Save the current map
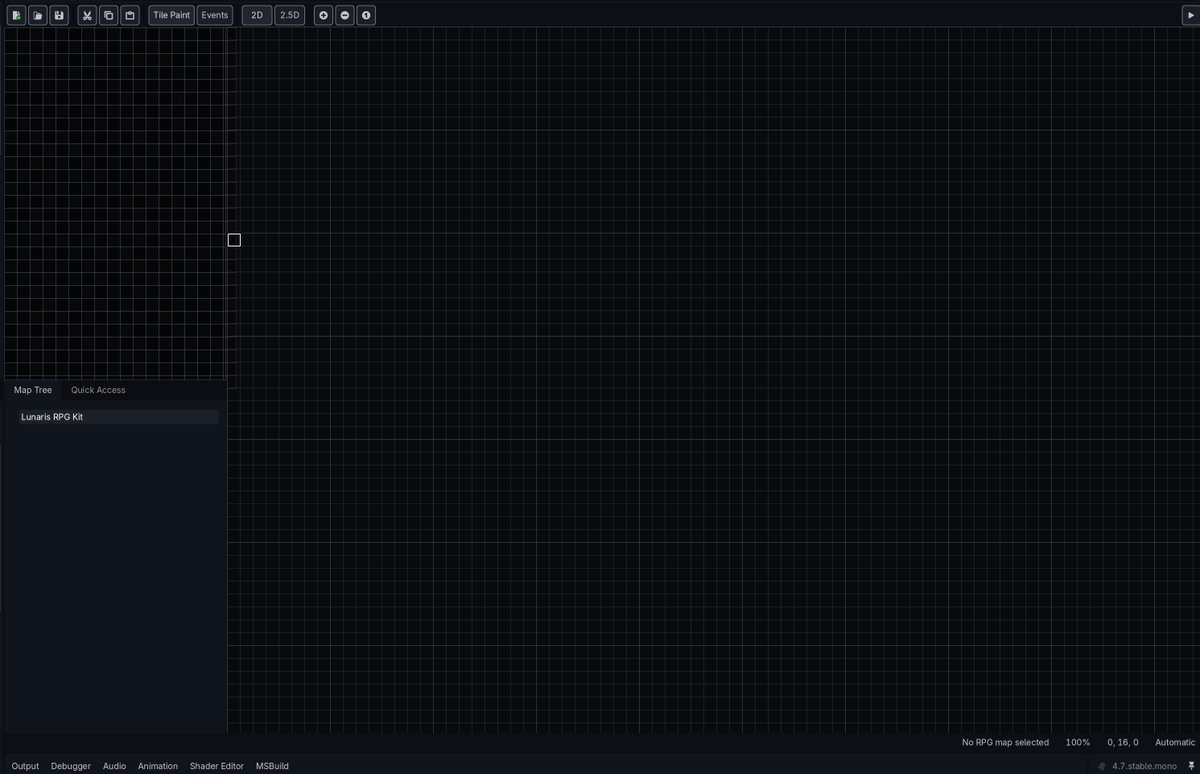Viewport: 1200px width, 774px height. [x=59, y=15]
